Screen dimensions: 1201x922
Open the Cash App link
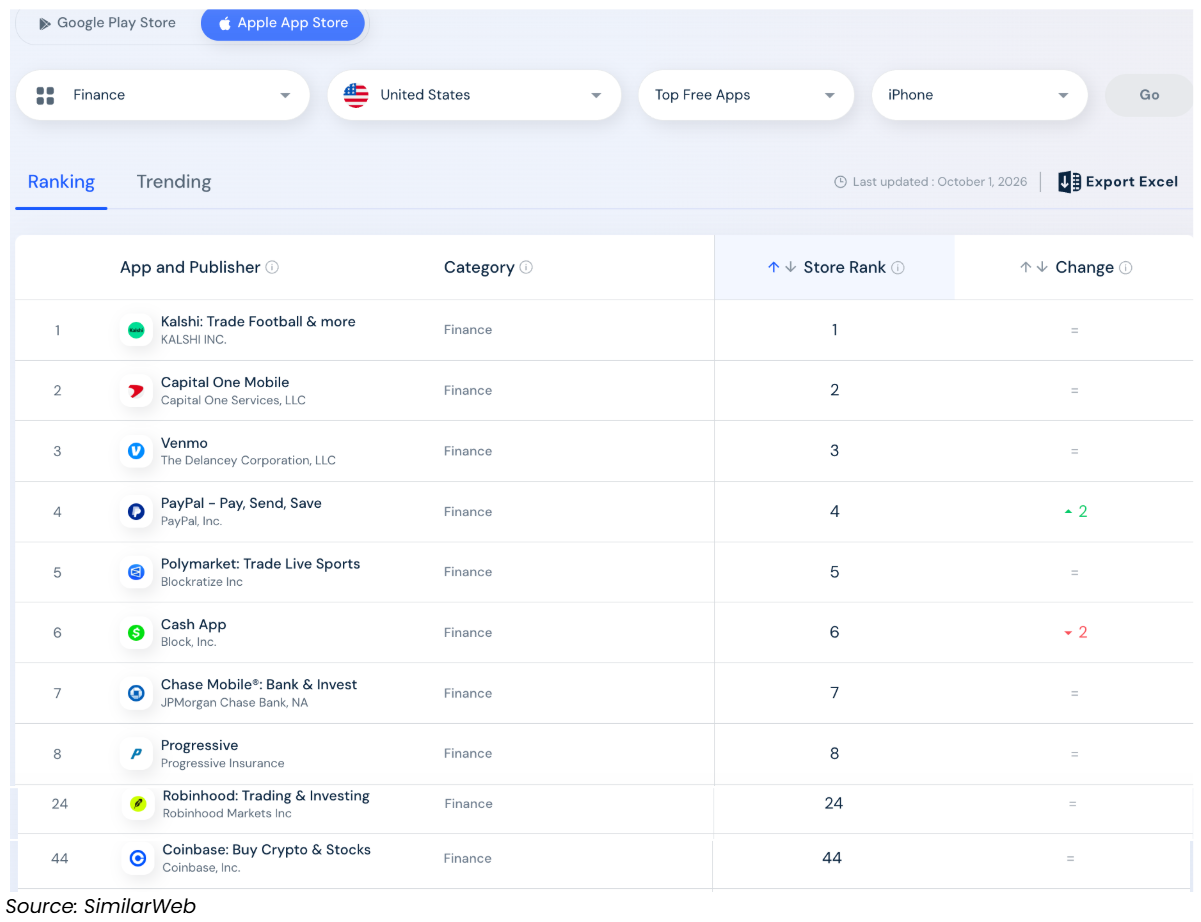coord(194,624)
